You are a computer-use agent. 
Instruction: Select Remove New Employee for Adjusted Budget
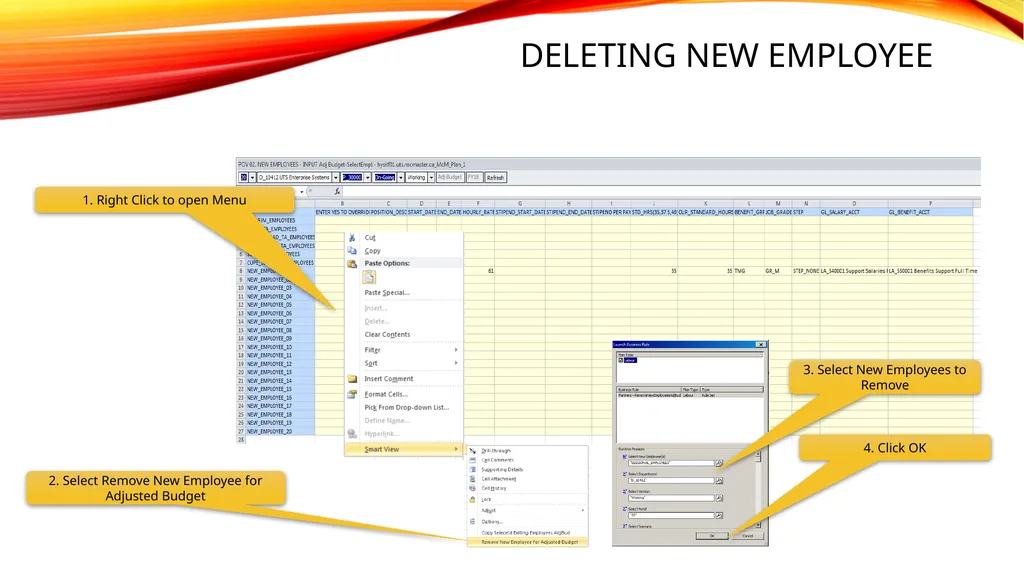(528, 542)
